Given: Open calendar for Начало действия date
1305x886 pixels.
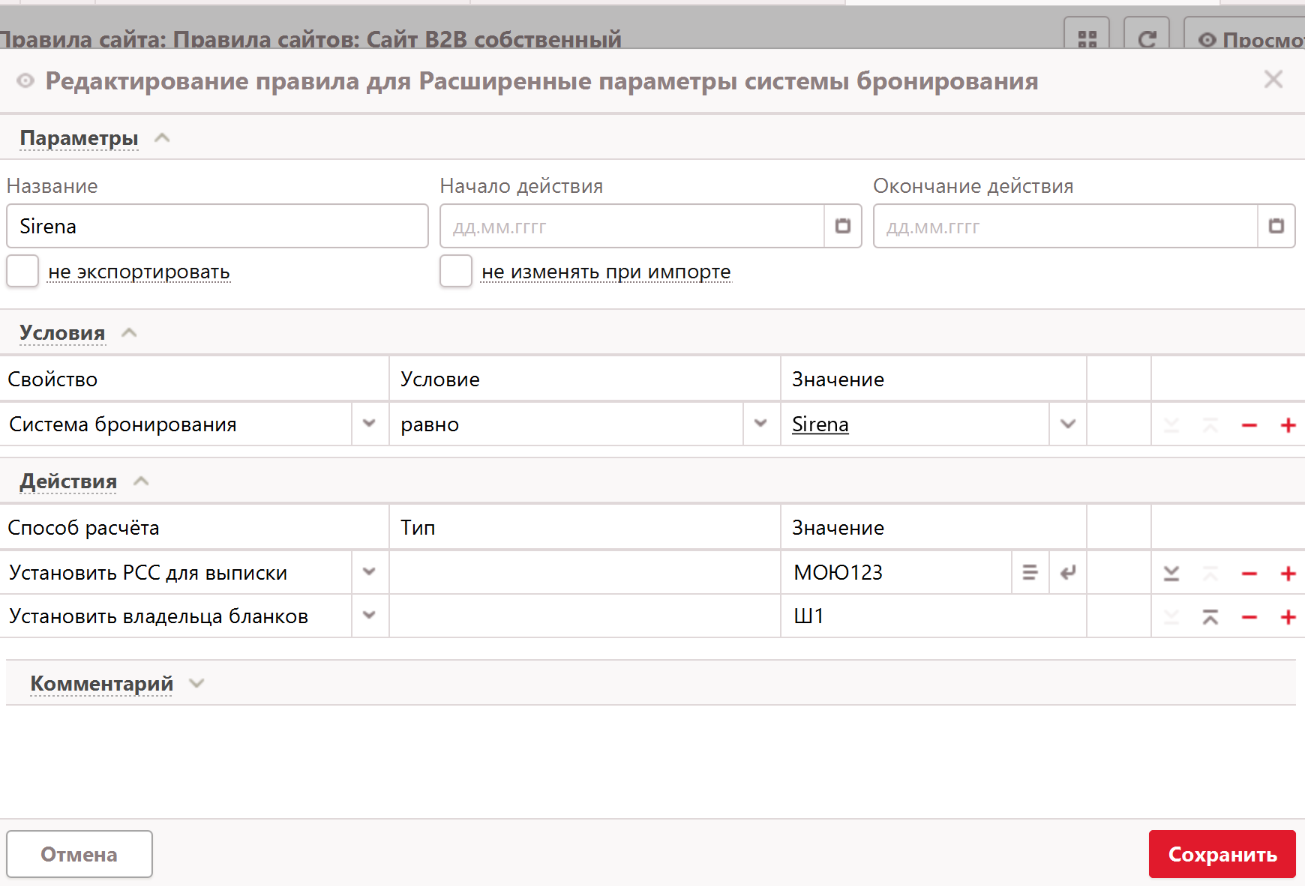Looking at the screenshot, I should pos(842,227).
